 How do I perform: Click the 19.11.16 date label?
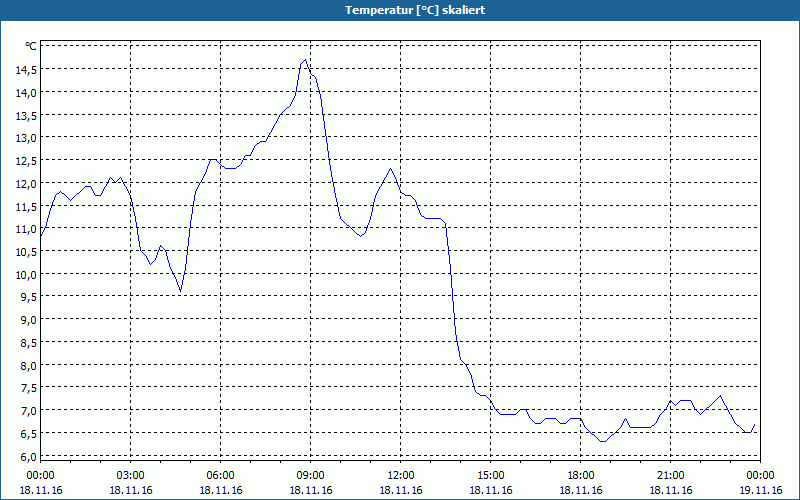coord(761,490)
